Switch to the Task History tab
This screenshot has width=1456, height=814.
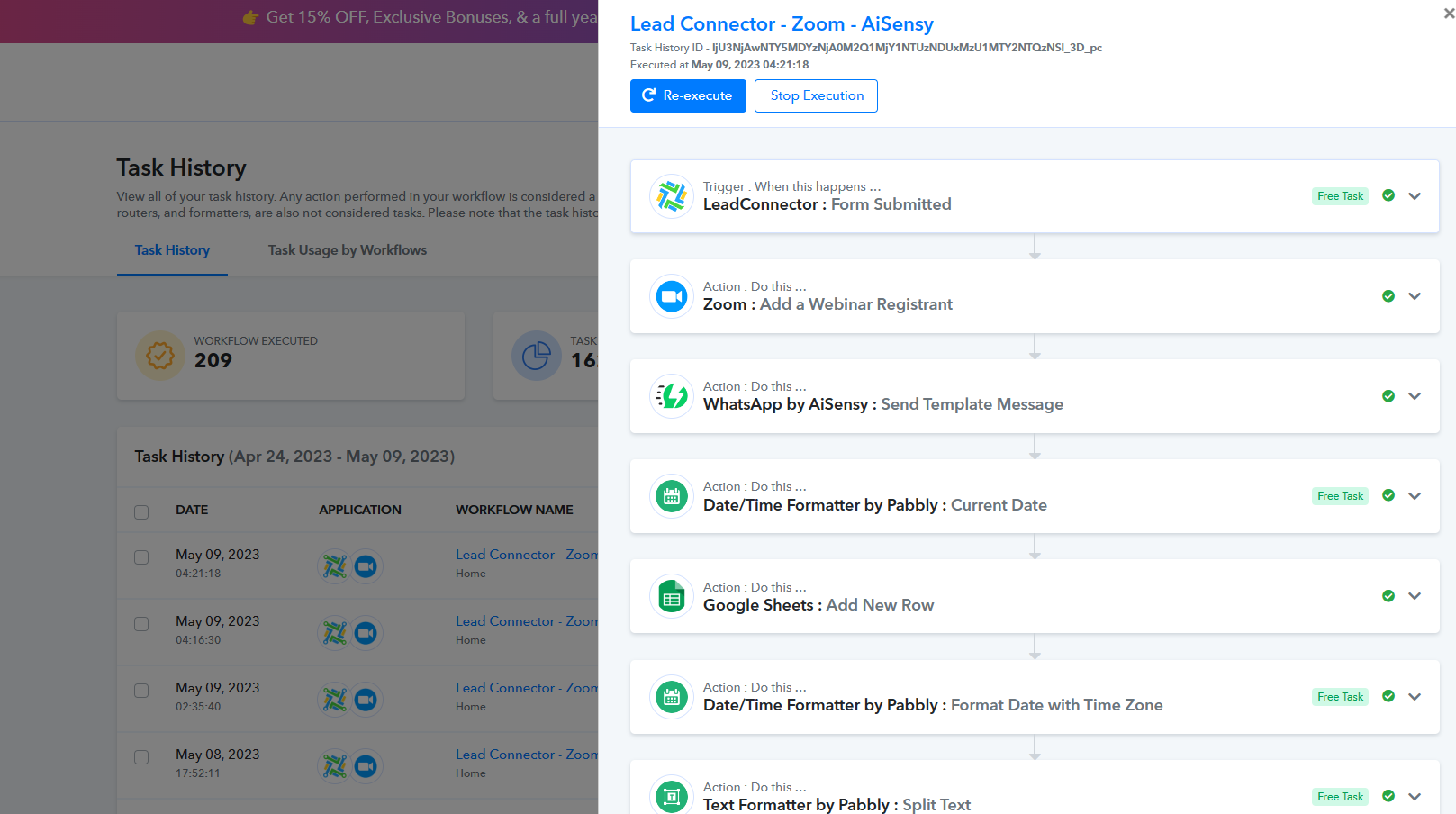pyautogui.click(x=172, y=250)
